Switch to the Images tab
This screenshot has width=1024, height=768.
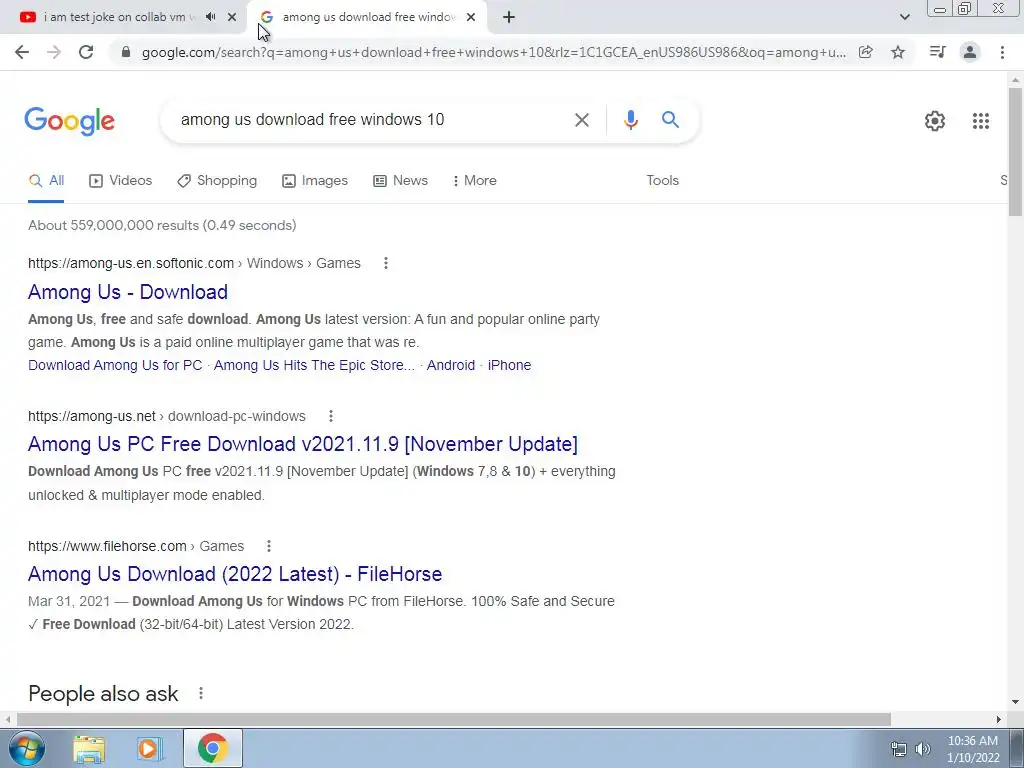[315, 181]
